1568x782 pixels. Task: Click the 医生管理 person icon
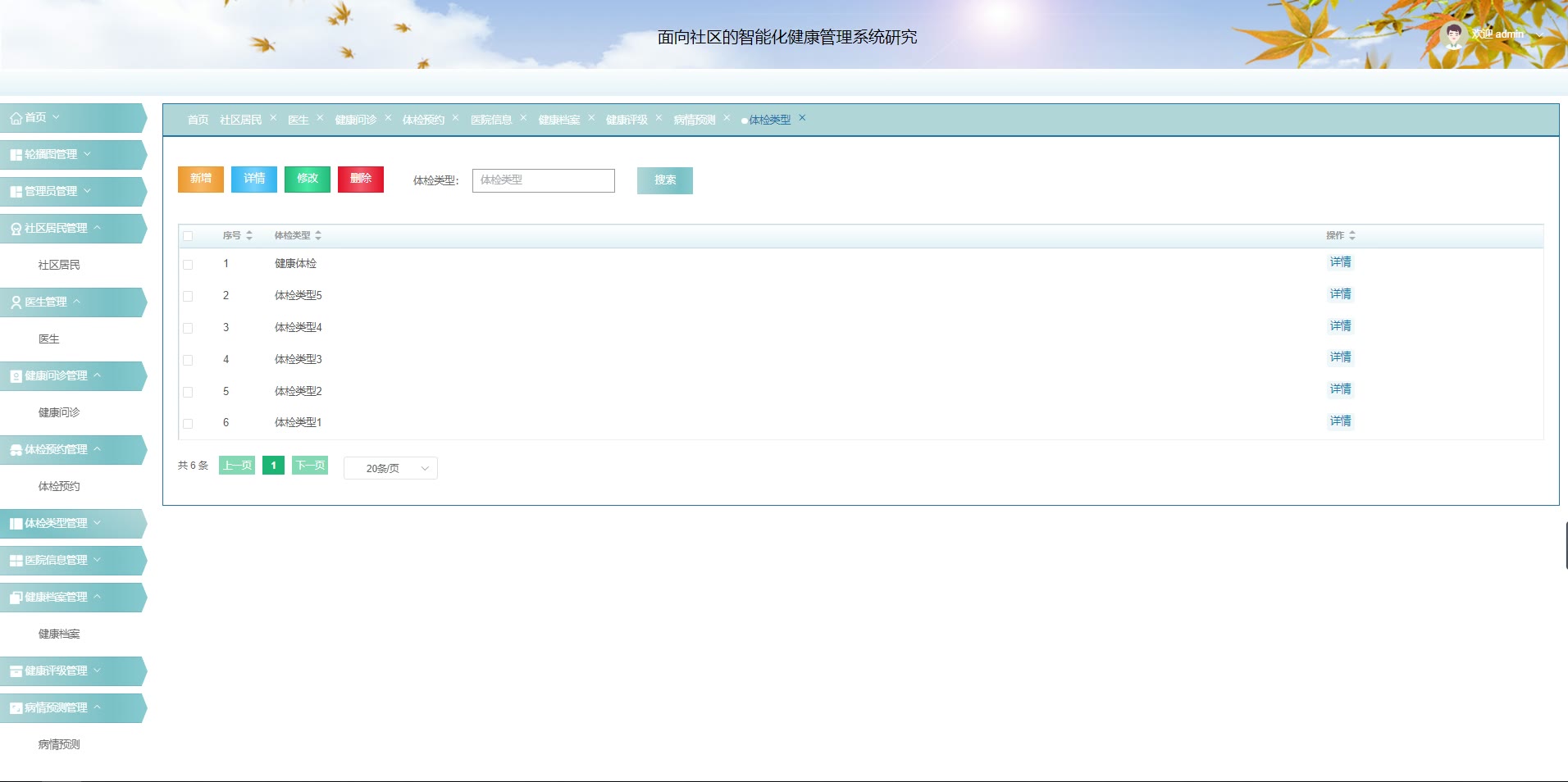(x=16, y=302)
